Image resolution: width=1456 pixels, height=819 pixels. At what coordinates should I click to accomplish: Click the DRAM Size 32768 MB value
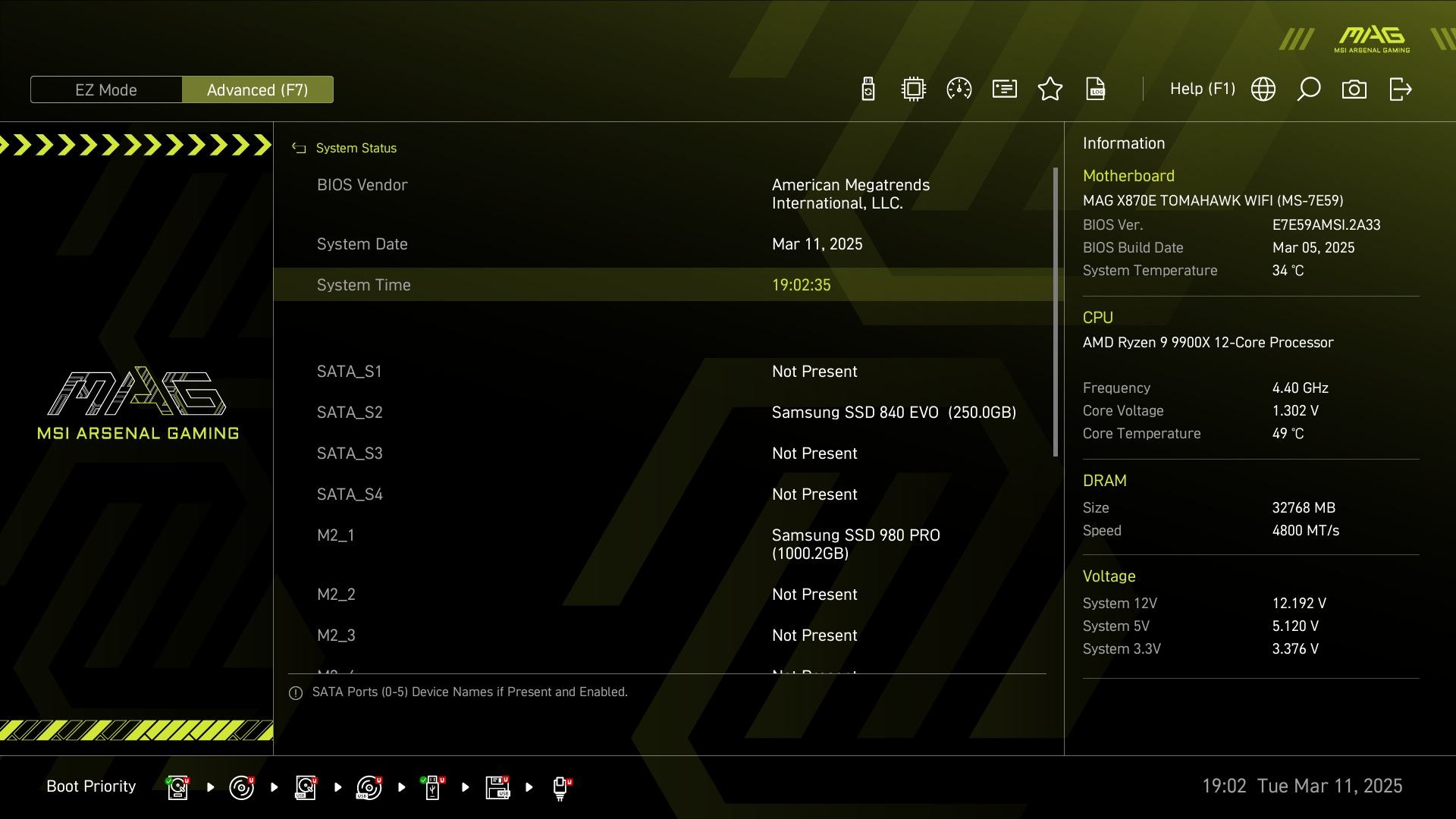[1304, 508]
